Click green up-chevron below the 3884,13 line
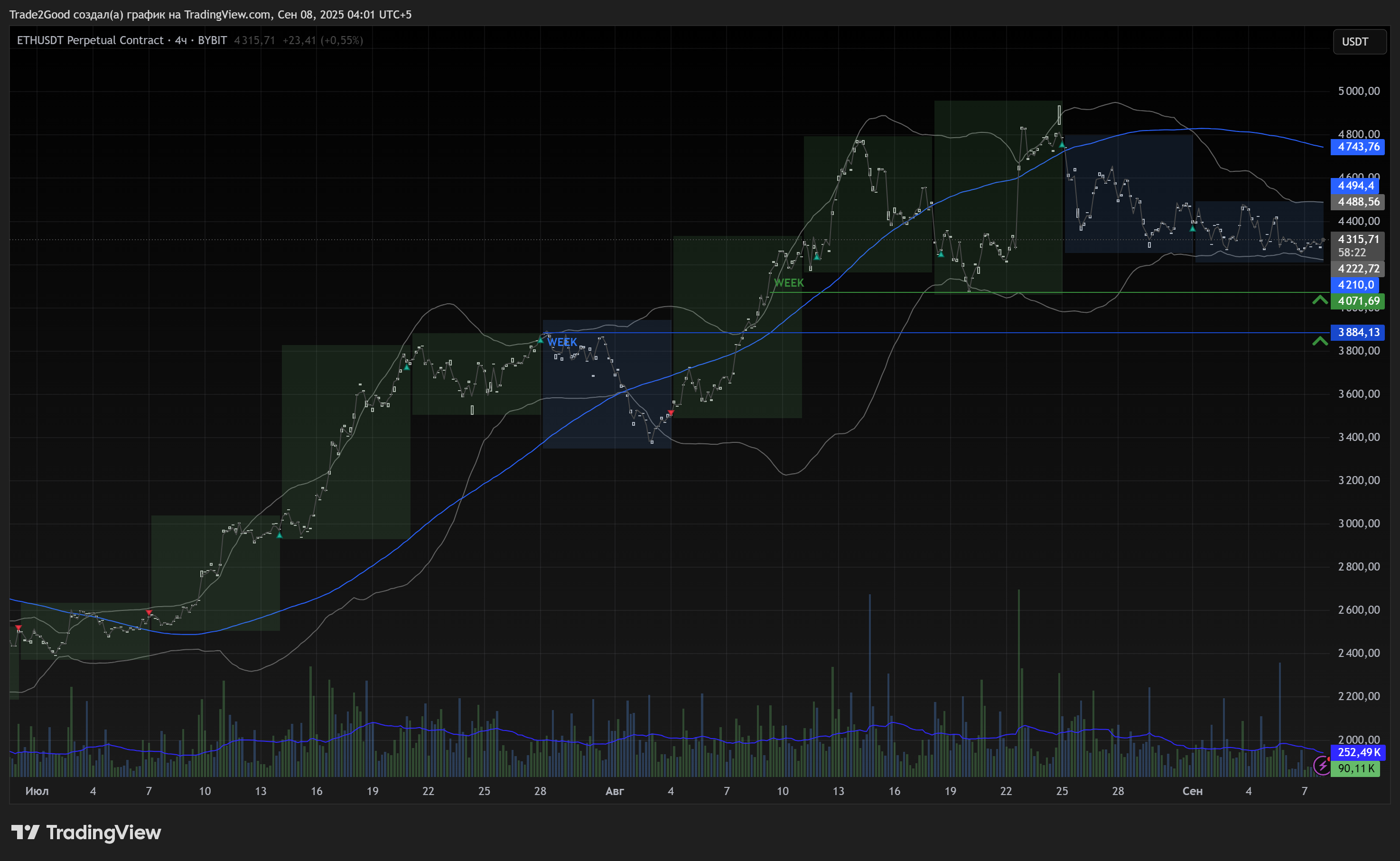 (1320, 341)
